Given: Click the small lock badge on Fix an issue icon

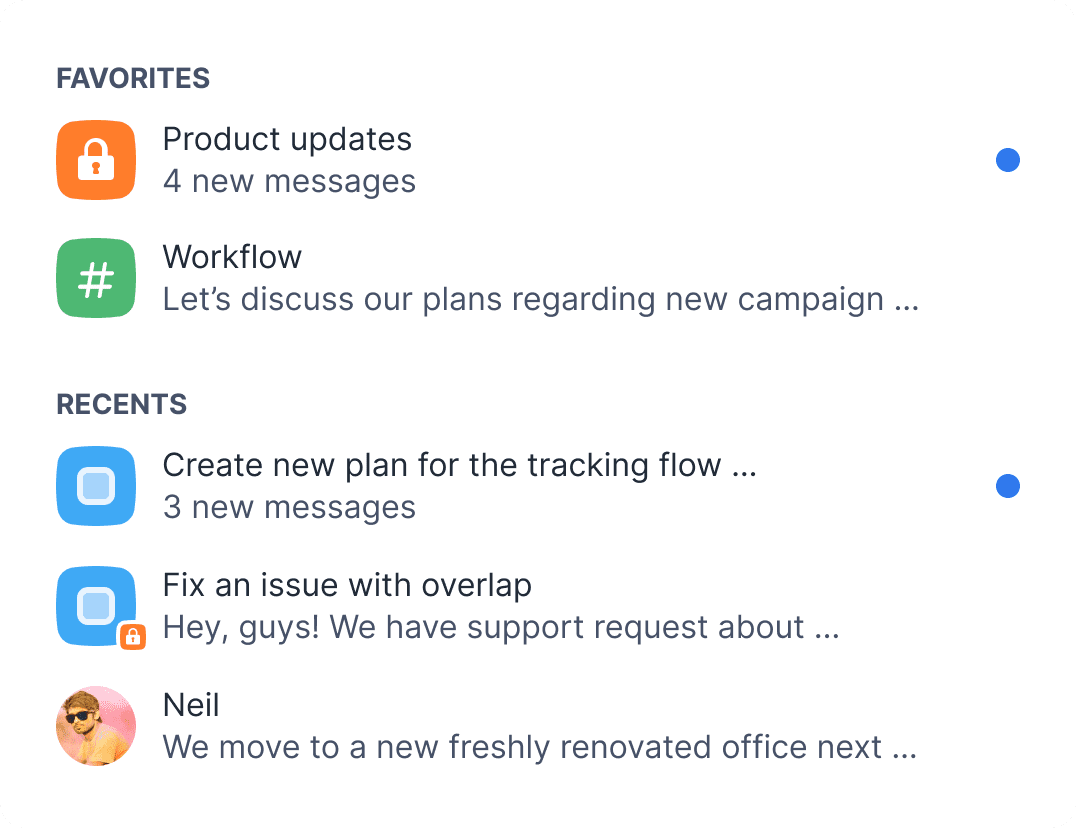Looking at the screenshot, I should tap(131, 637).
